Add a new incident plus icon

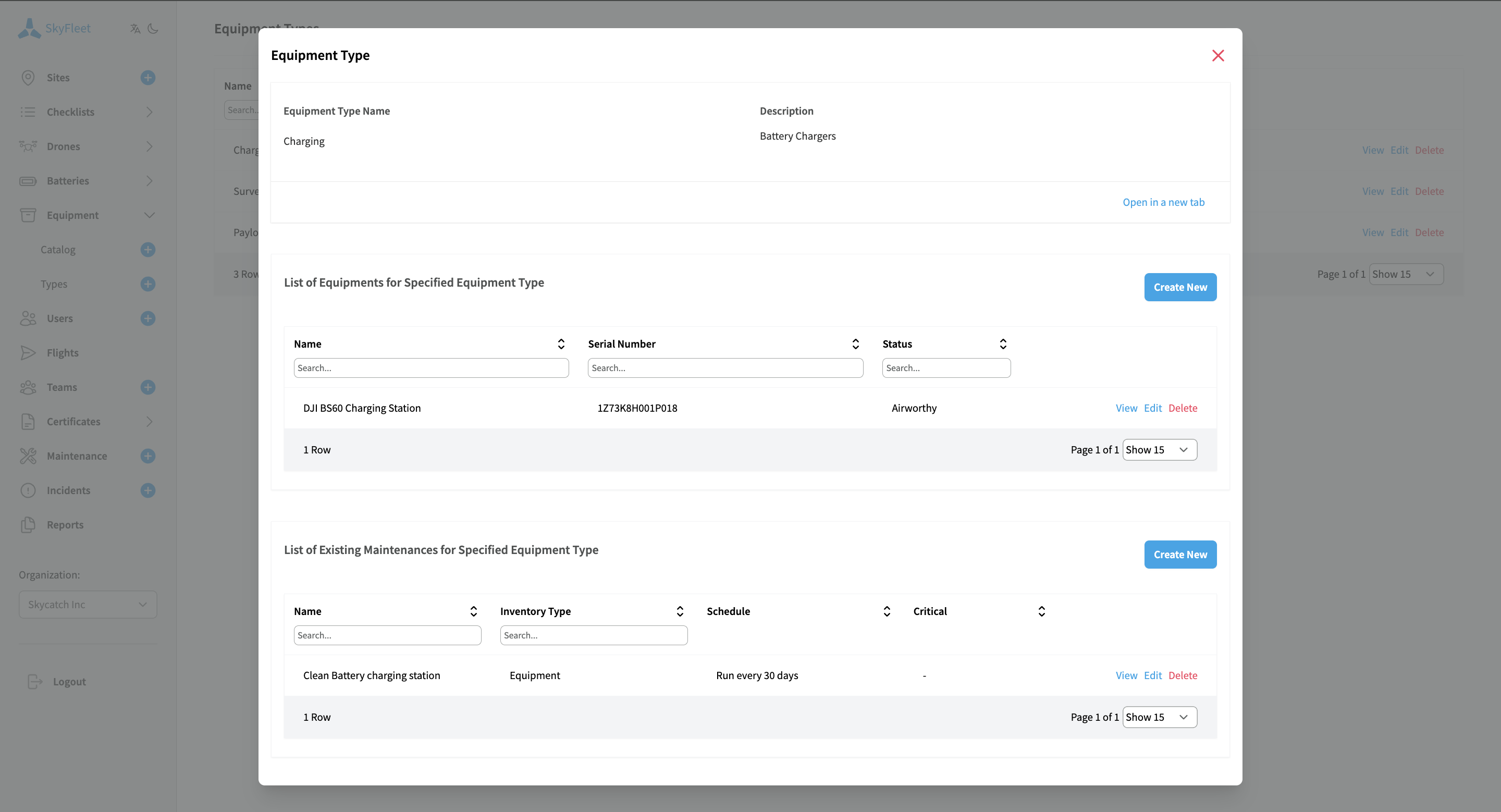148,490
